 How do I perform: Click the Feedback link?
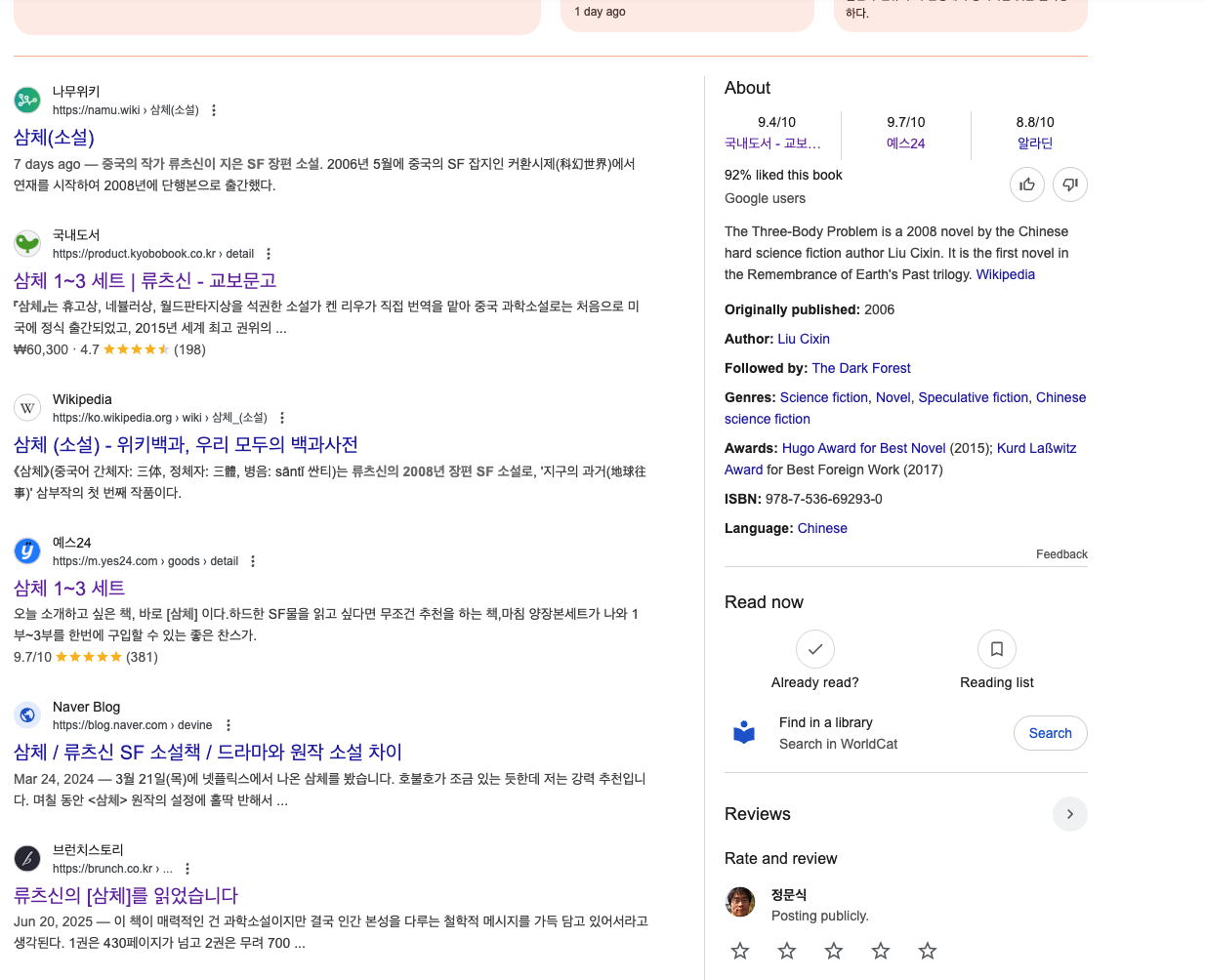[1061, 554]
